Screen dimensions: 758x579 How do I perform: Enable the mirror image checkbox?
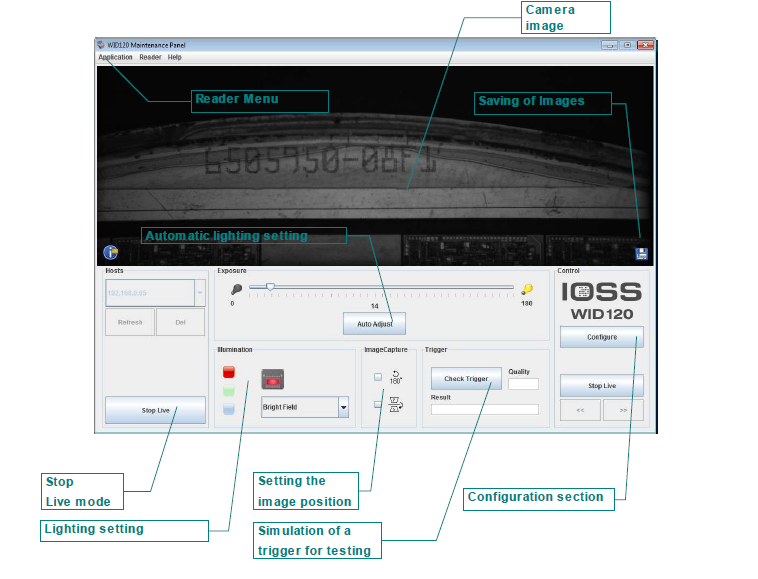[378, 404]
